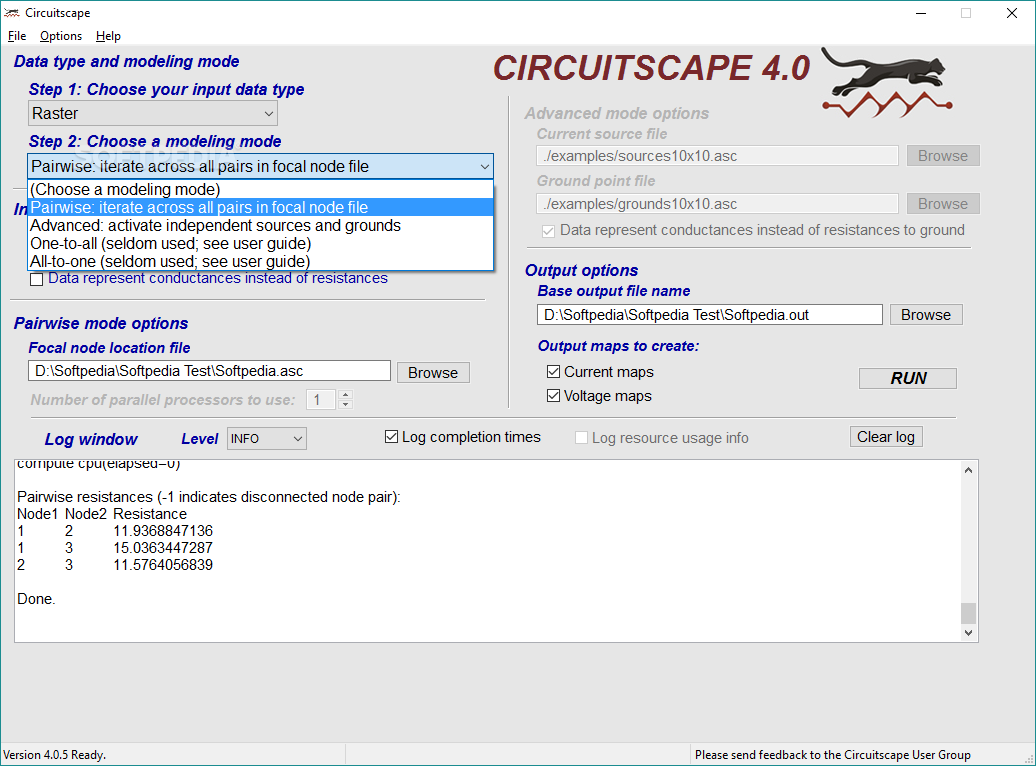Click the Current source file path field

point(718,156)
